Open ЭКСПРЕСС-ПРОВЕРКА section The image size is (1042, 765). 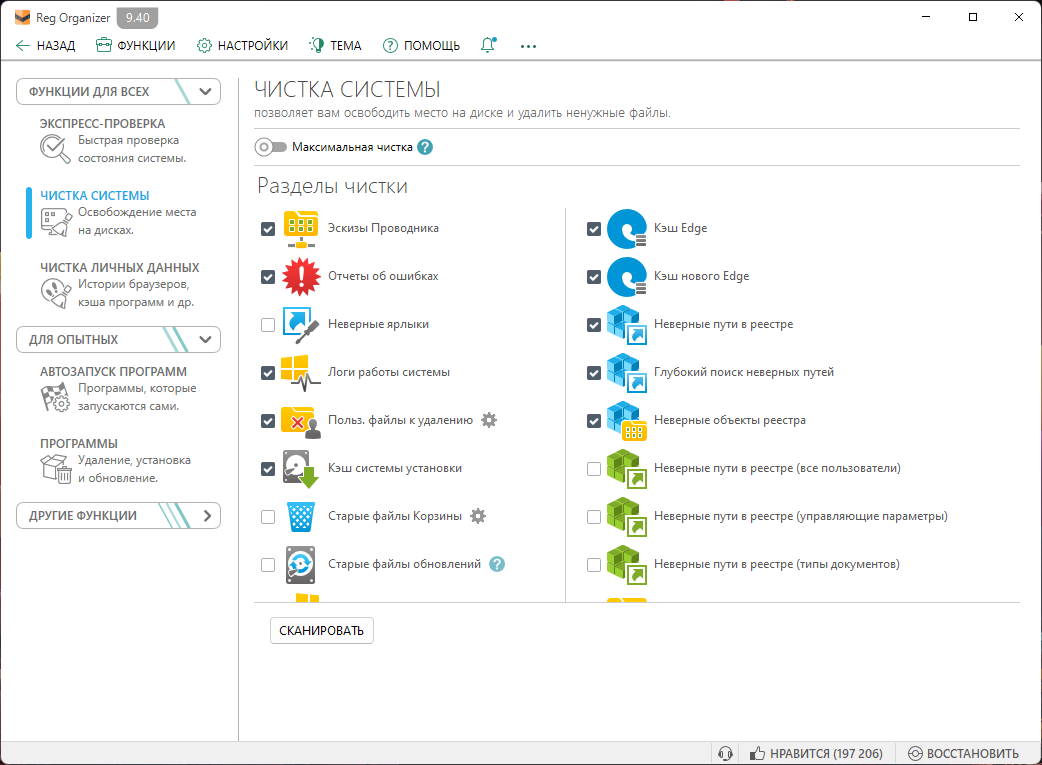coord(102,124)
